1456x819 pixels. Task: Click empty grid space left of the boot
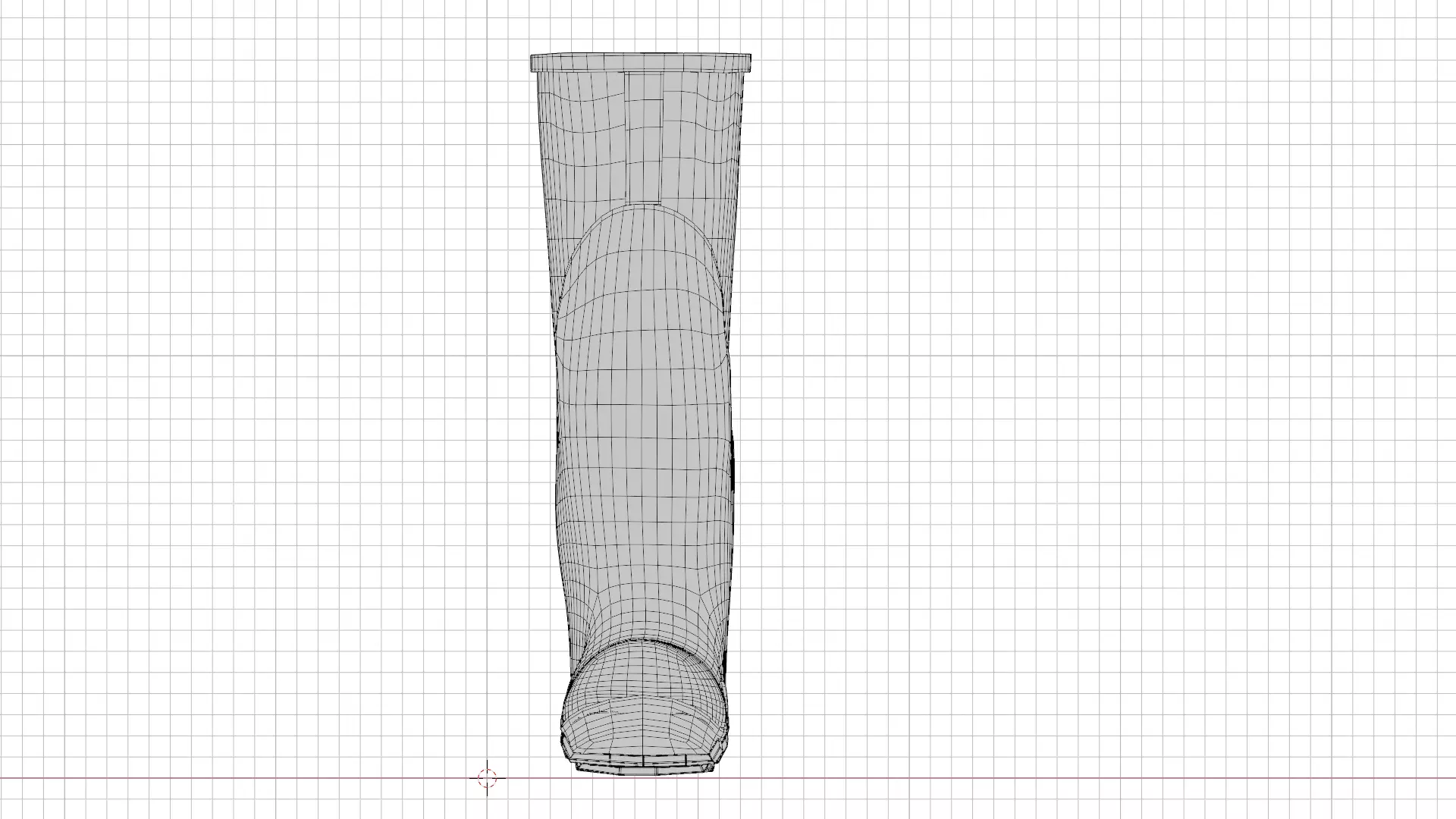tap(265, 379)
